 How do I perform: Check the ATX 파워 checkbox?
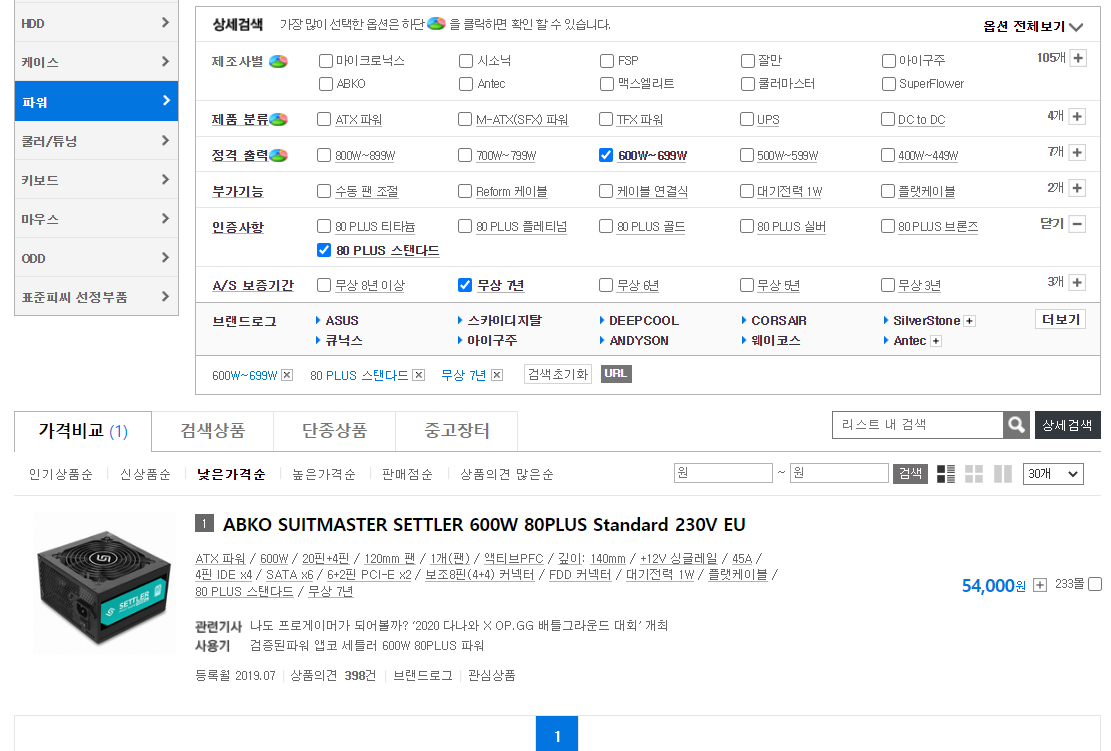tap(324, 119)
